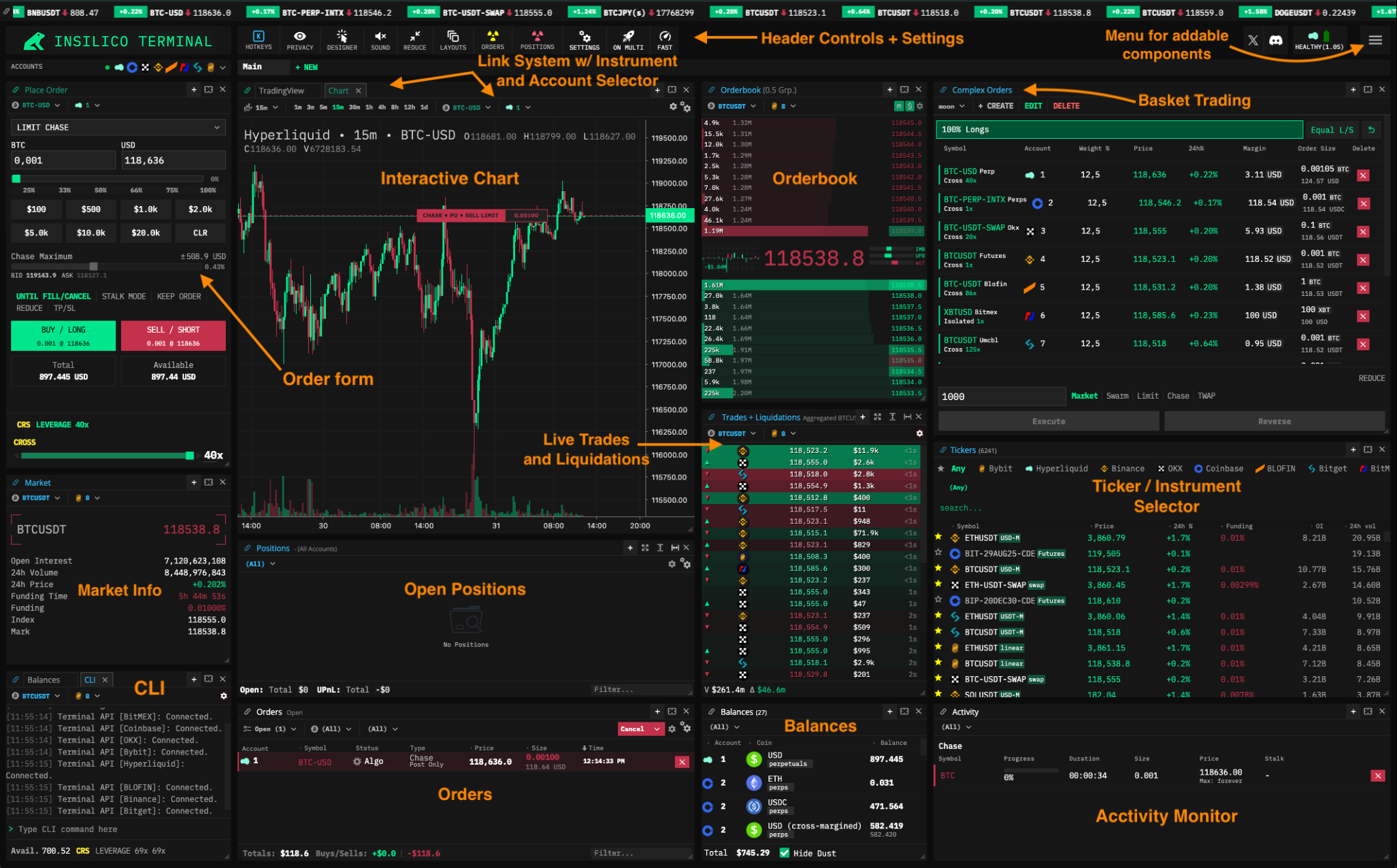Toggle the Reduce option in order form

[x=29, y=308]
